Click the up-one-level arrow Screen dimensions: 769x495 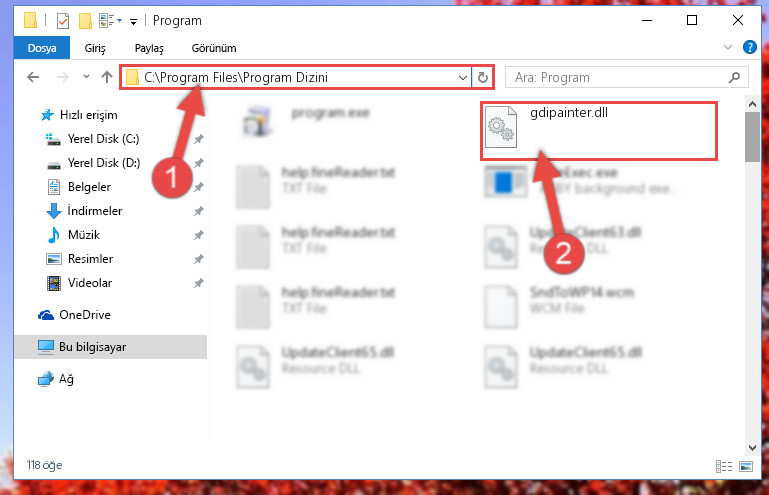coord(107,77)
